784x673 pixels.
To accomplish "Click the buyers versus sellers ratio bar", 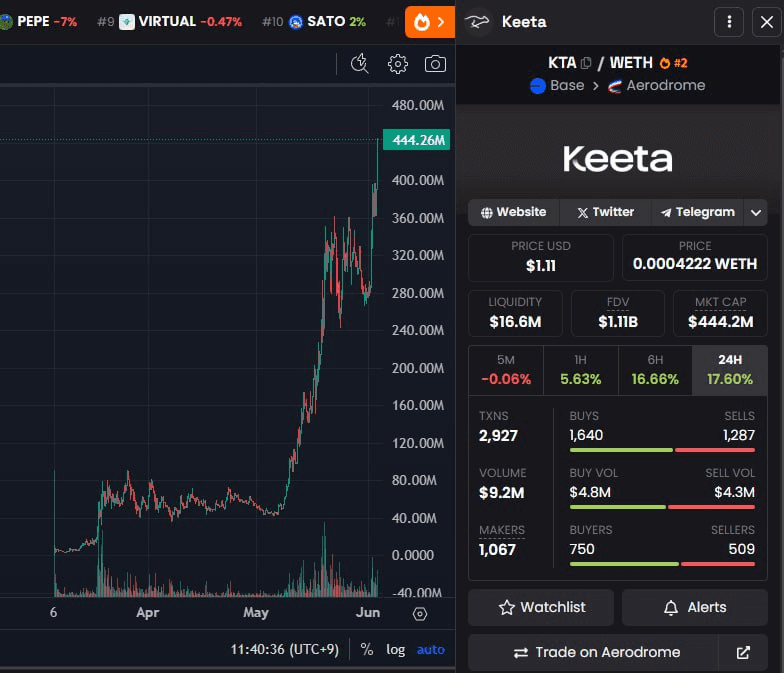I will tap(662, 564).
